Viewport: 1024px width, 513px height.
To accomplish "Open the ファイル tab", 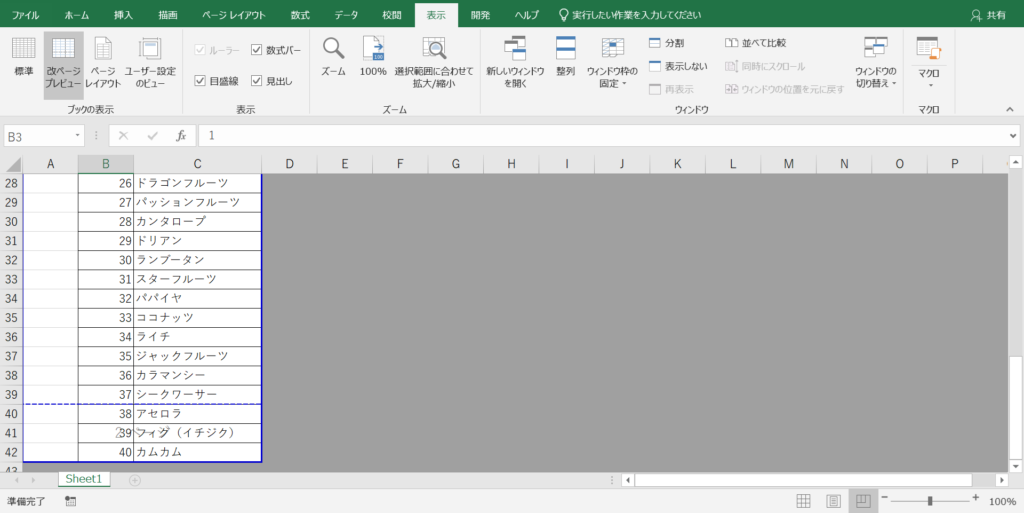I will click(25, 14).
